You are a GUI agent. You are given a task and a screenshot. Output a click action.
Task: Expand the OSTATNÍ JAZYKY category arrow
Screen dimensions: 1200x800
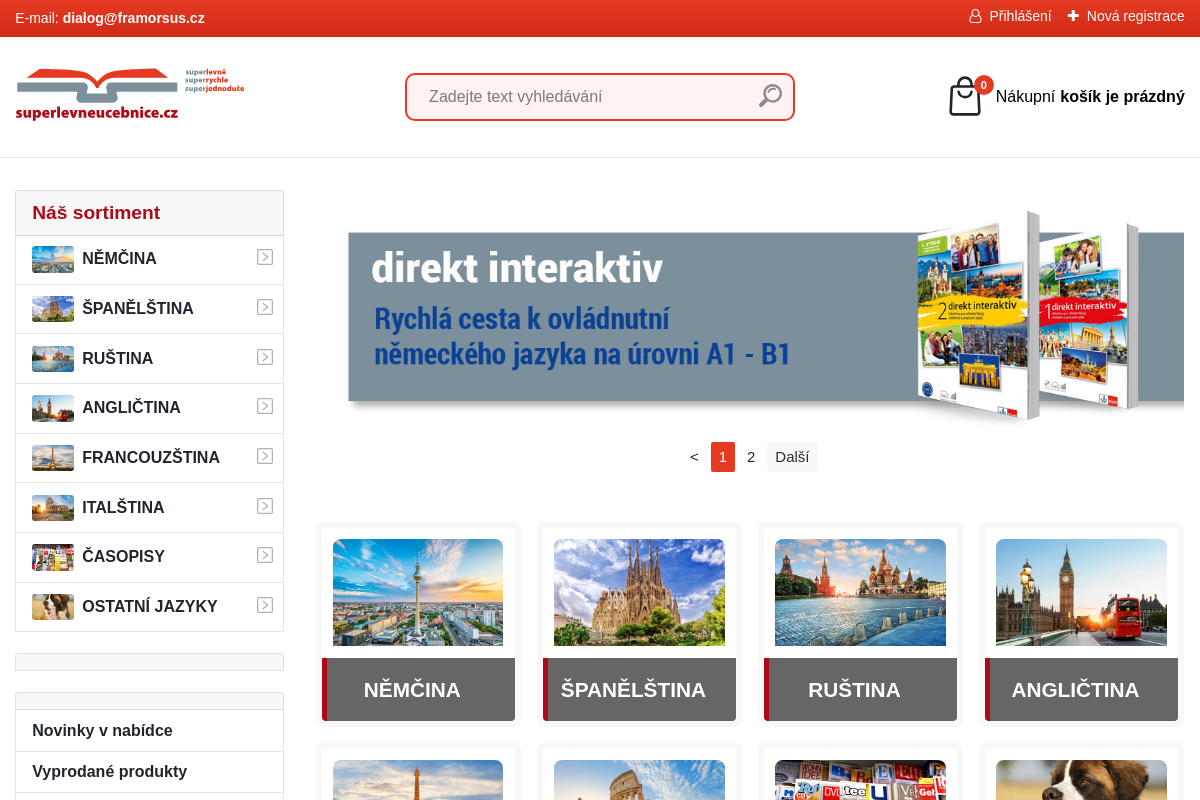[265, 605]
